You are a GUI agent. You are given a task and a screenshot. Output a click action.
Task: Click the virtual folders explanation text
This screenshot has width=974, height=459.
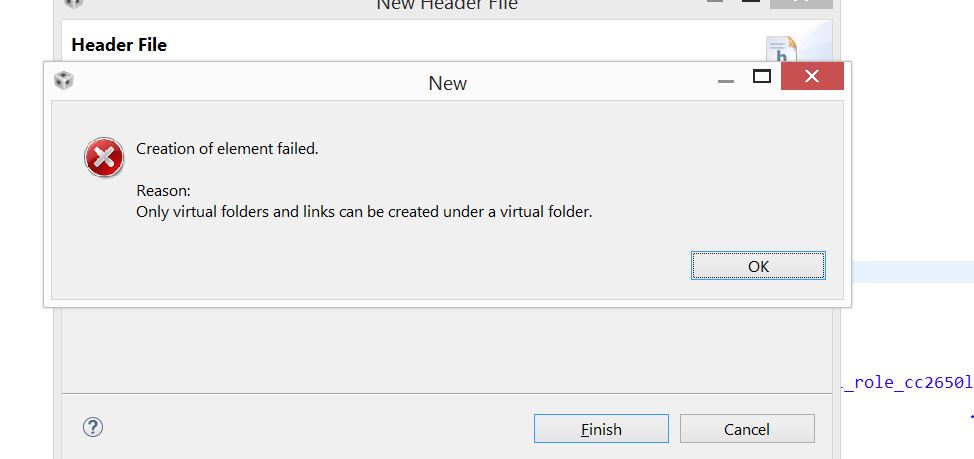pyautogui.click(x=364, y=212)
